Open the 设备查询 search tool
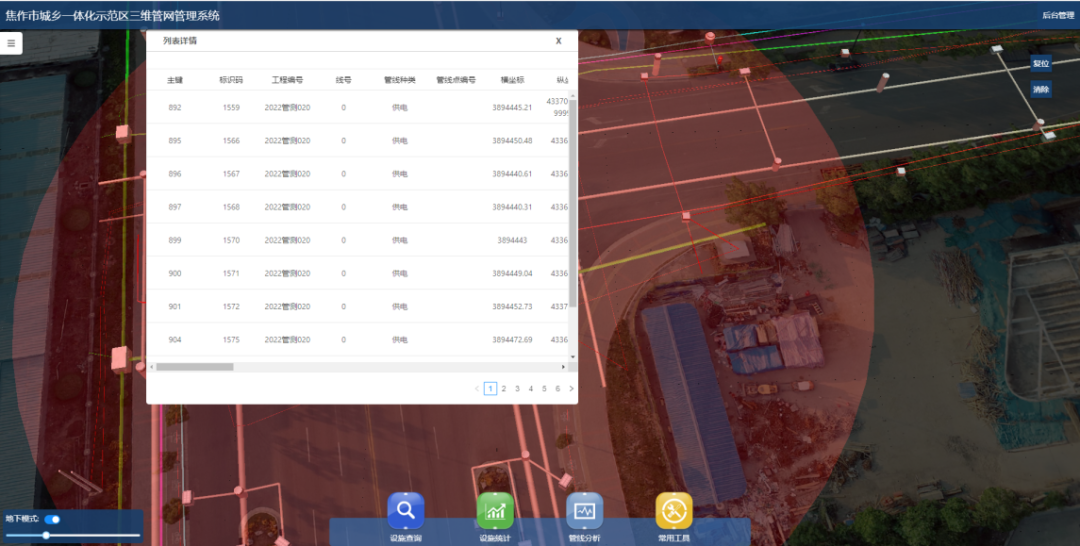 pos(405,511)
